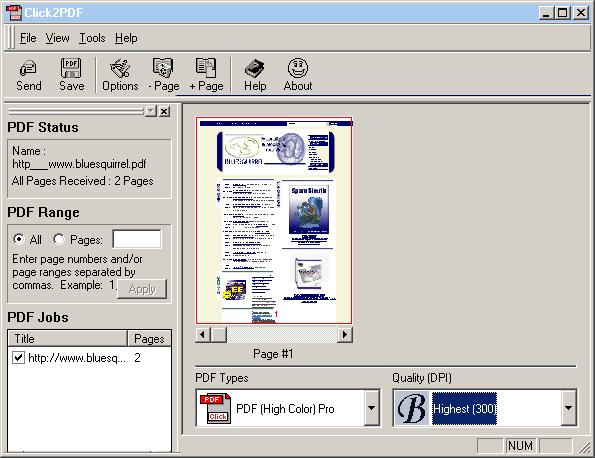
Task: Select the Pages radio button
Action: (x=59, y=239)
